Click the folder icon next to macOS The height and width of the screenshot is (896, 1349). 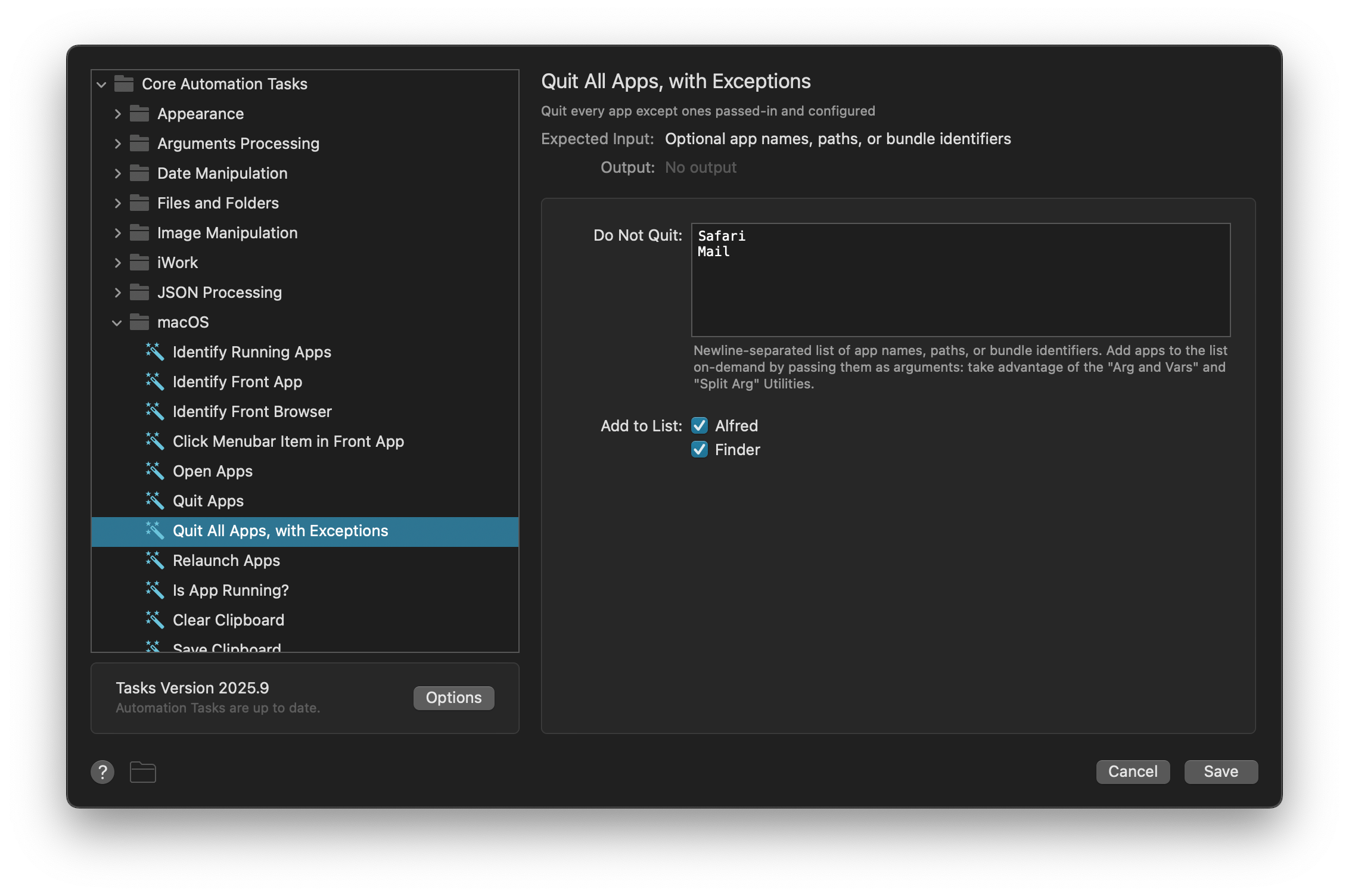139,322
